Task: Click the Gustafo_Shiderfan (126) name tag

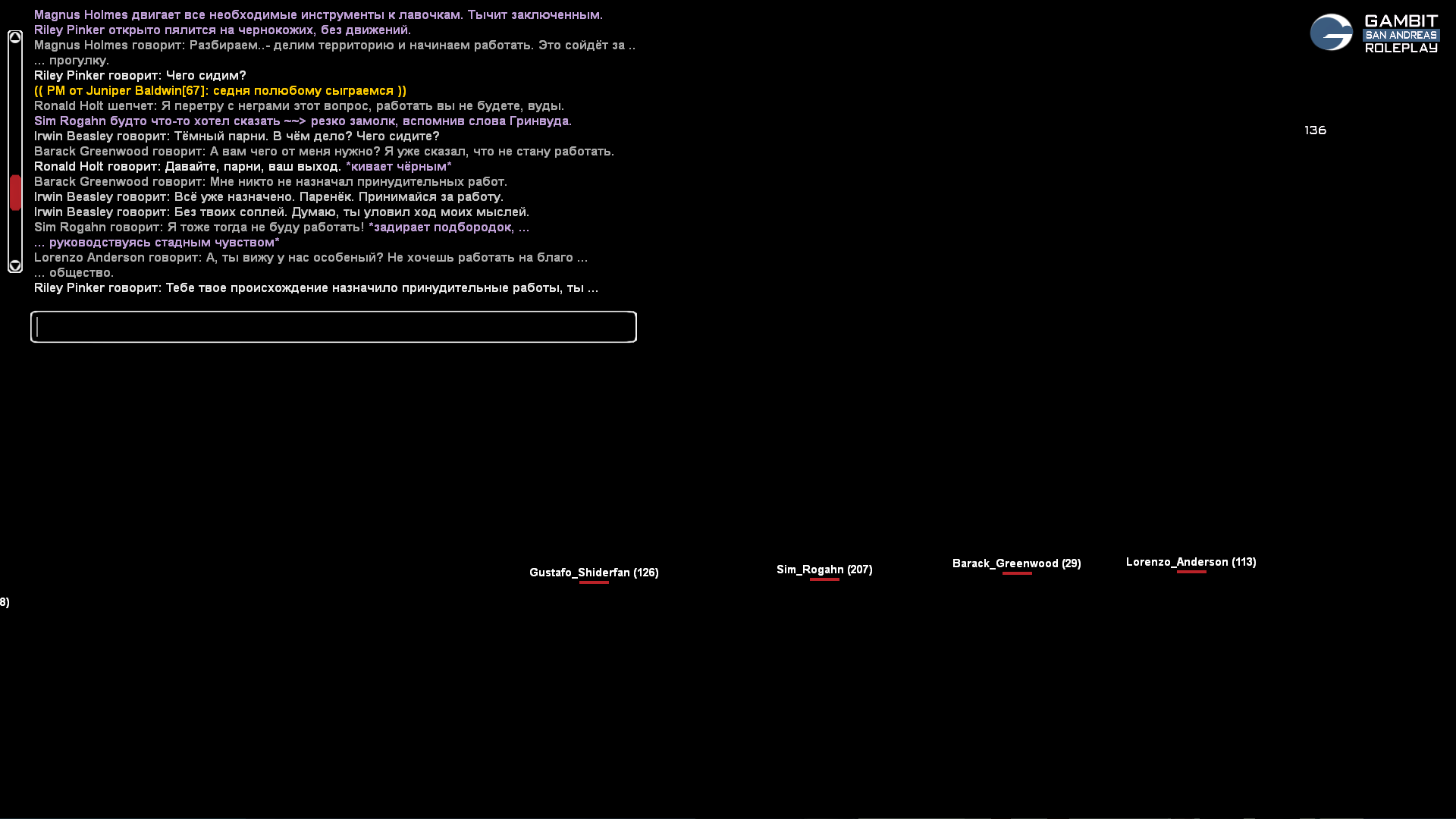Action: [594, 573]
